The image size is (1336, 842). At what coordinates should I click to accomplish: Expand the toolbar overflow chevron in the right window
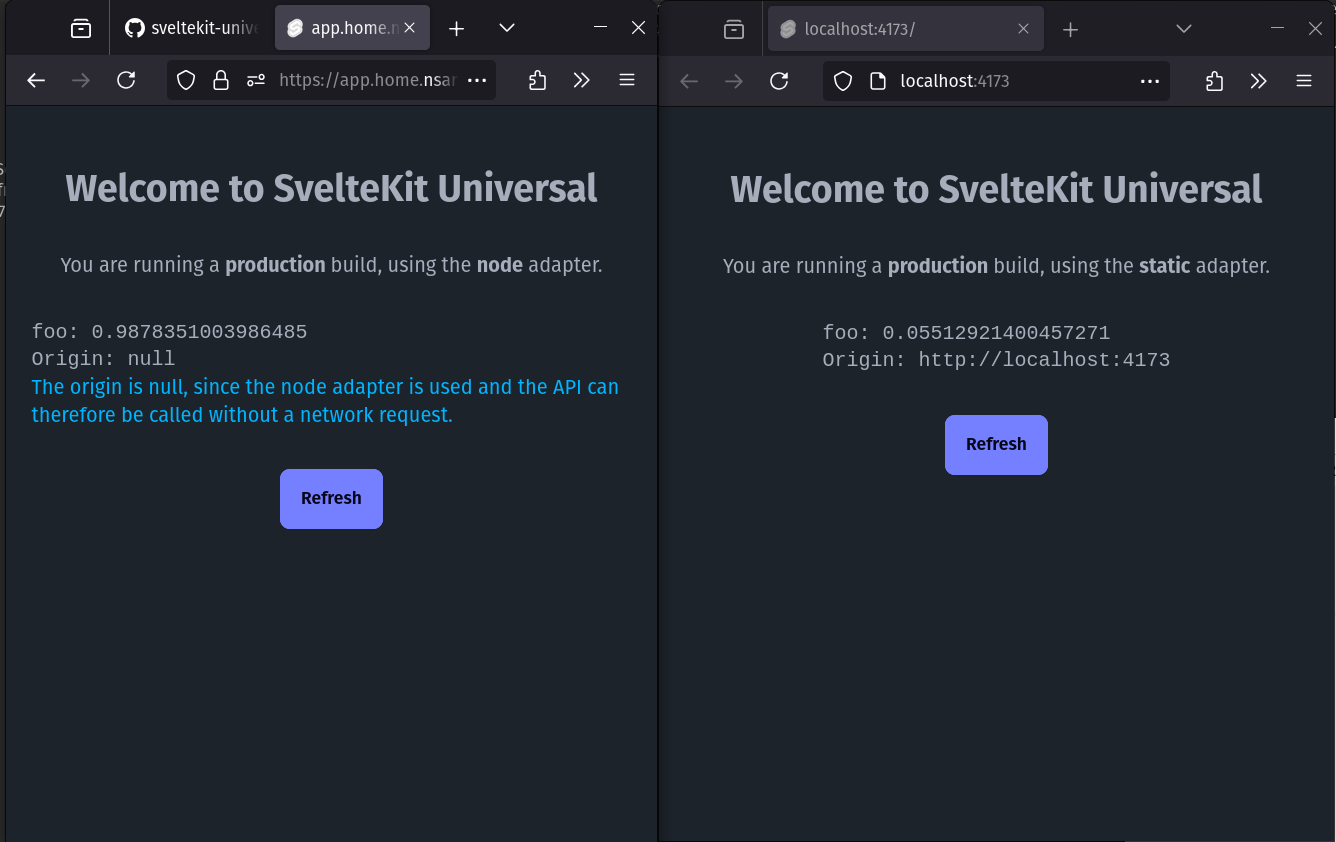pyautogui.click(x=1259, y=81)
